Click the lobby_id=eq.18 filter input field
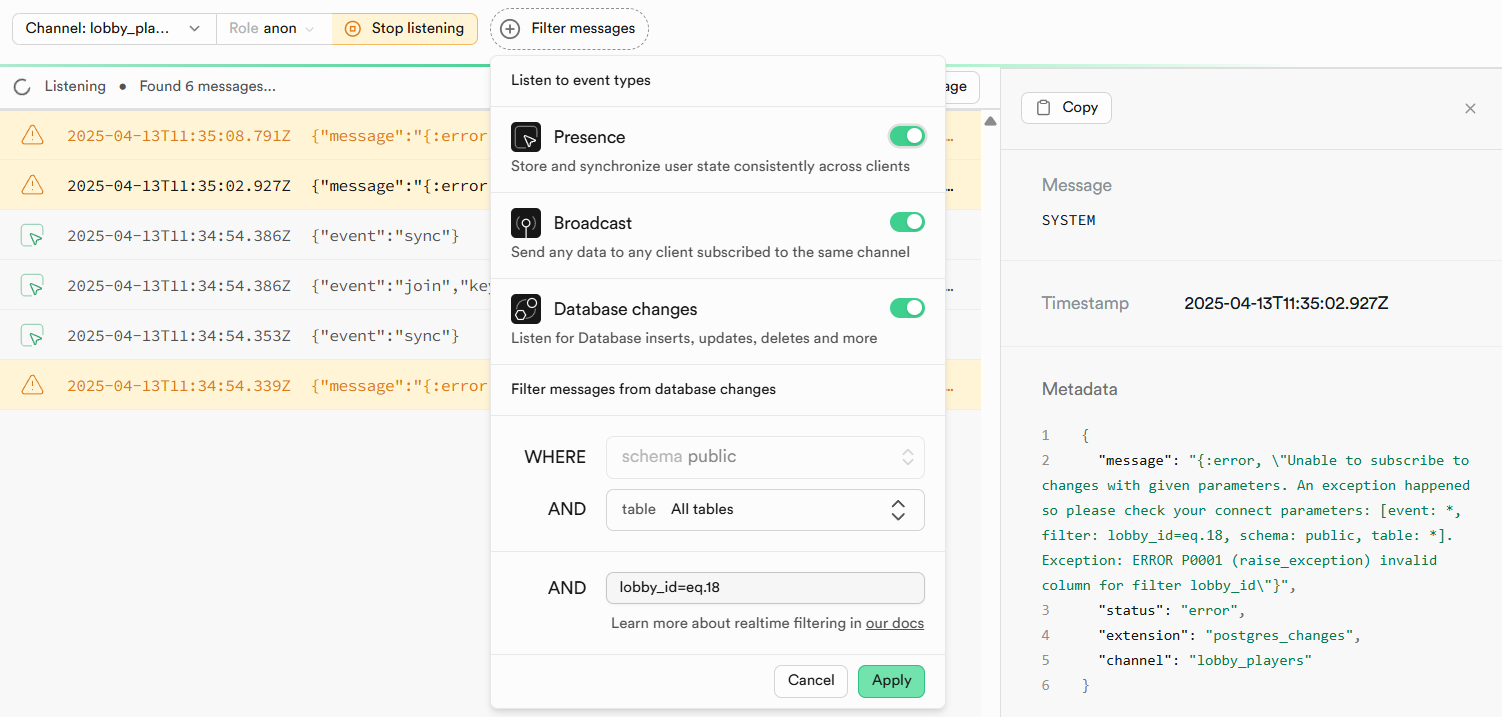The image size is (1502, 717). 765,588
